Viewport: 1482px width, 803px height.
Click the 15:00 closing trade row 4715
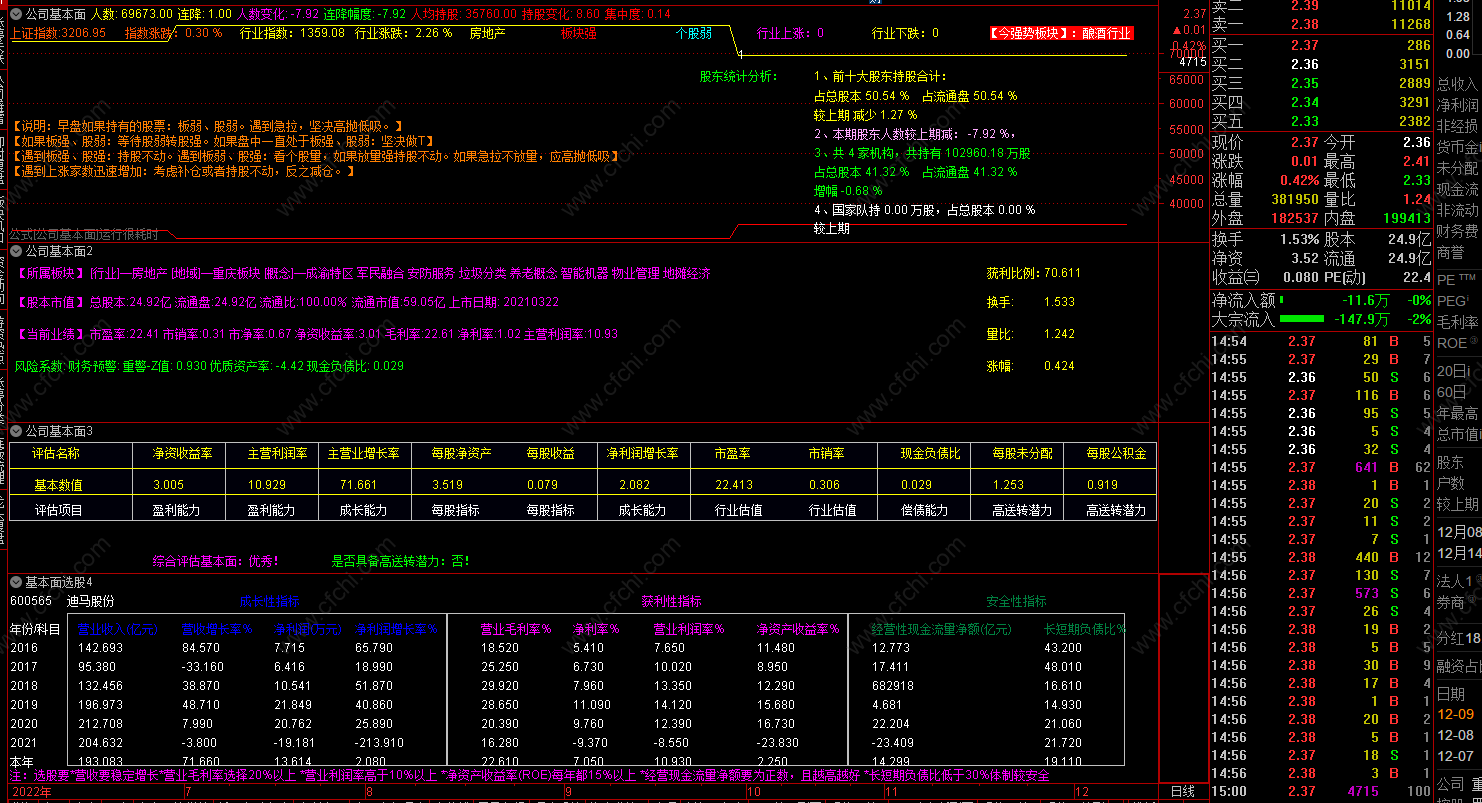[x=1321, y=791]
